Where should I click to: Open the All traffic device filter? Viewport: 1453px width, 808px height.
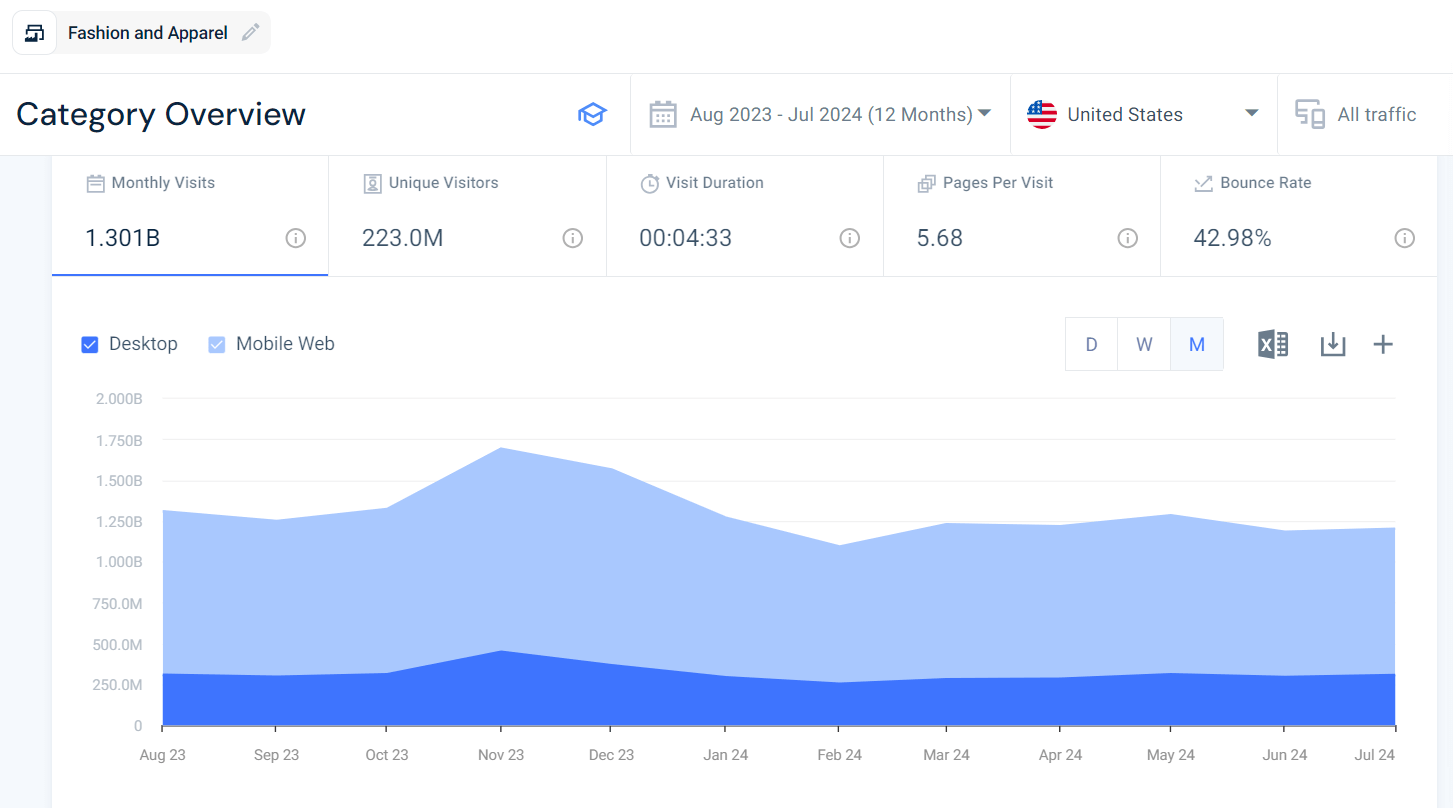click(1357, 115)
